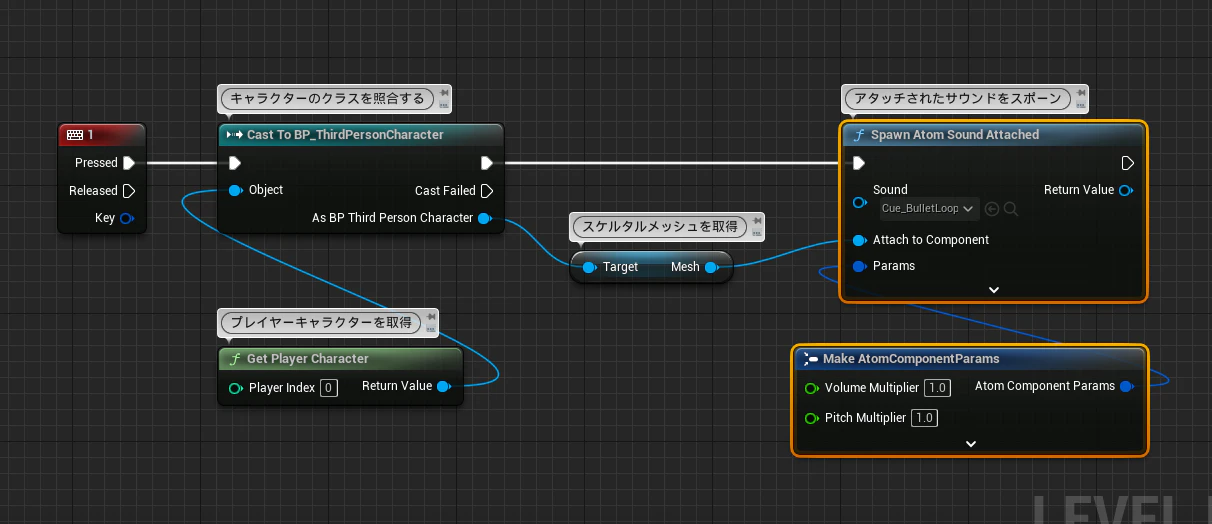Click the Return Value pin of Get Player Character
This screenshot has height=524, width=1212.
(444, 386)
